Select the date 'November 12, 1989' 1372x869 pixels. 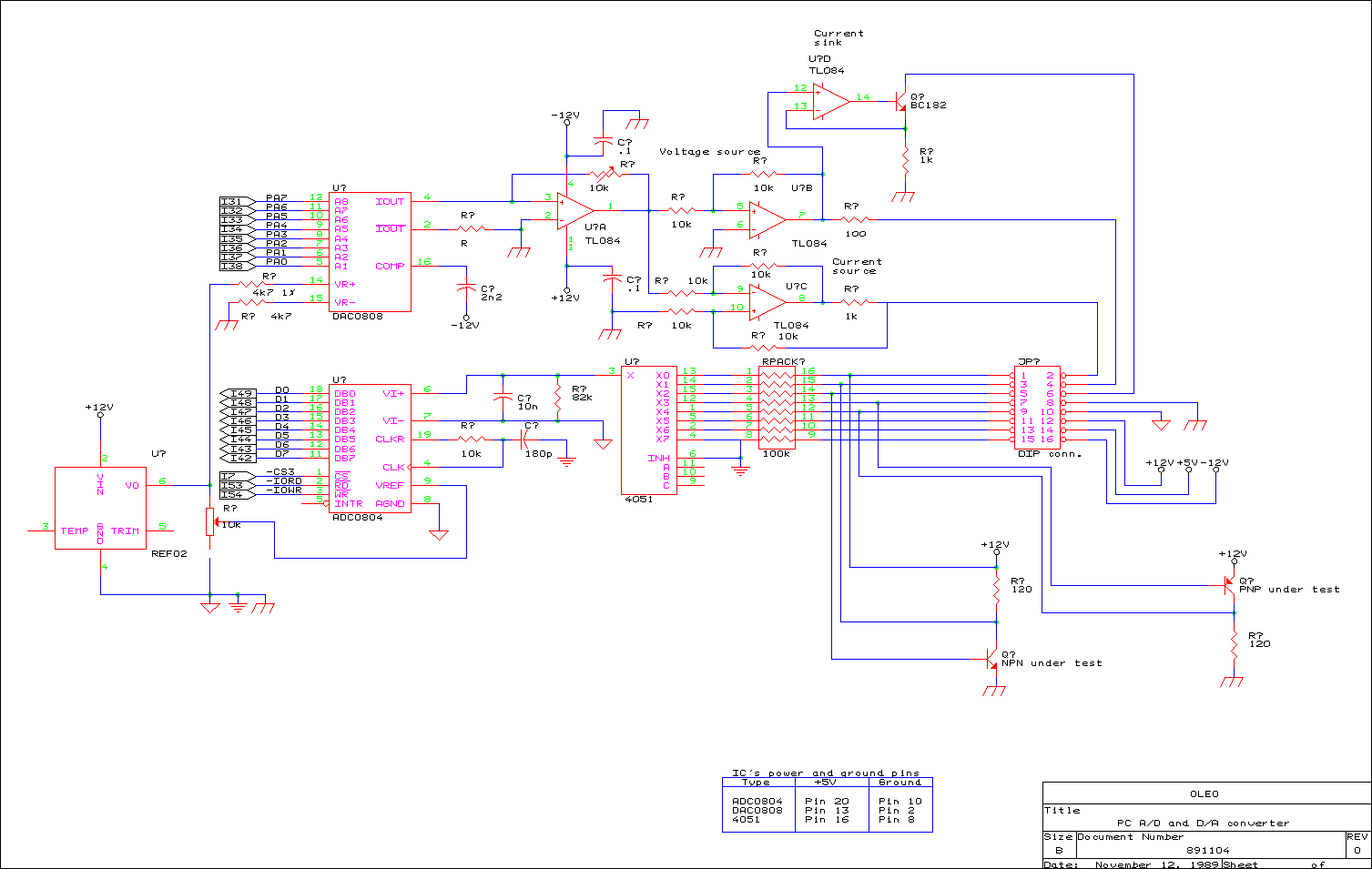tap(1156, 864)
